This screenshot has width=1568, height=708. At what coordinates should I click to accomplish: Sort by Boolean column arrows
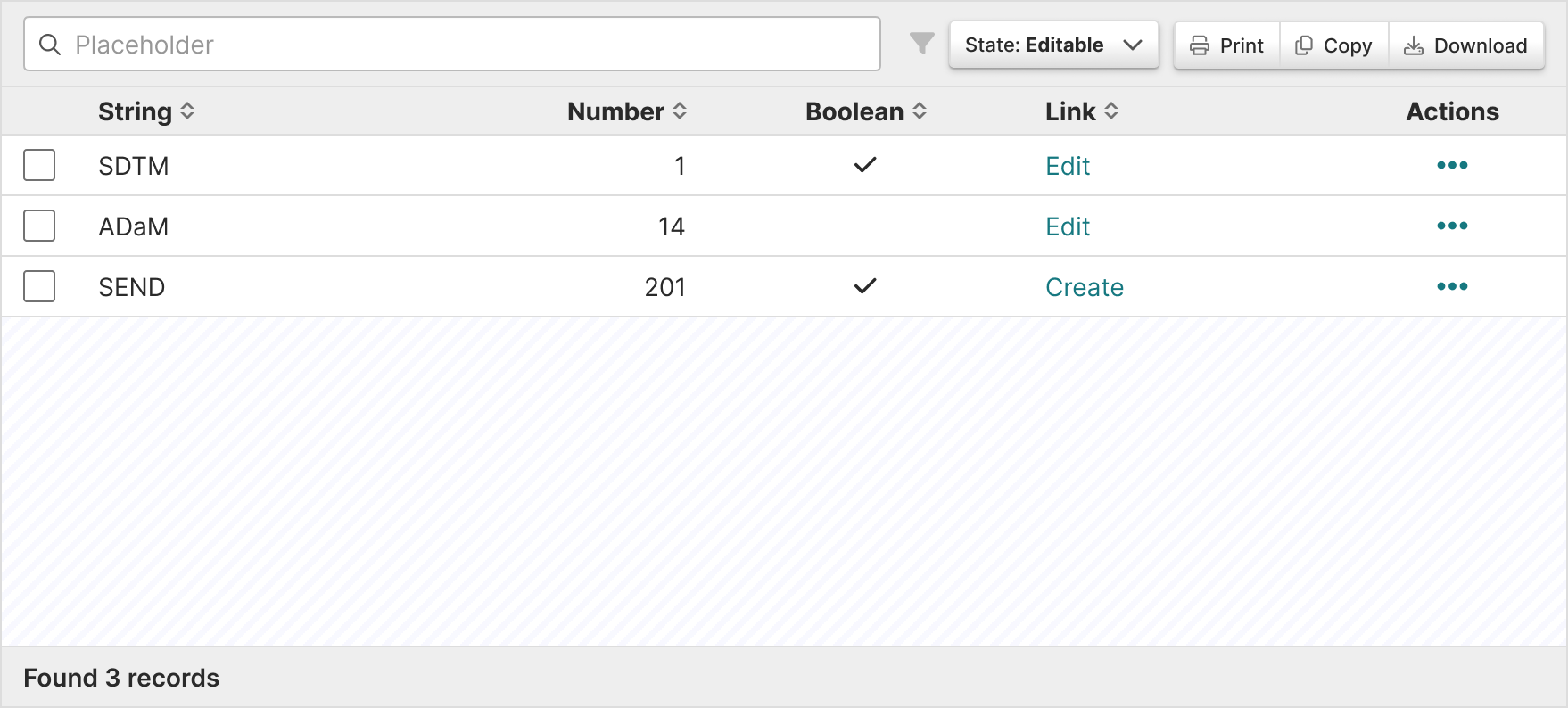[x=920, y=111]
